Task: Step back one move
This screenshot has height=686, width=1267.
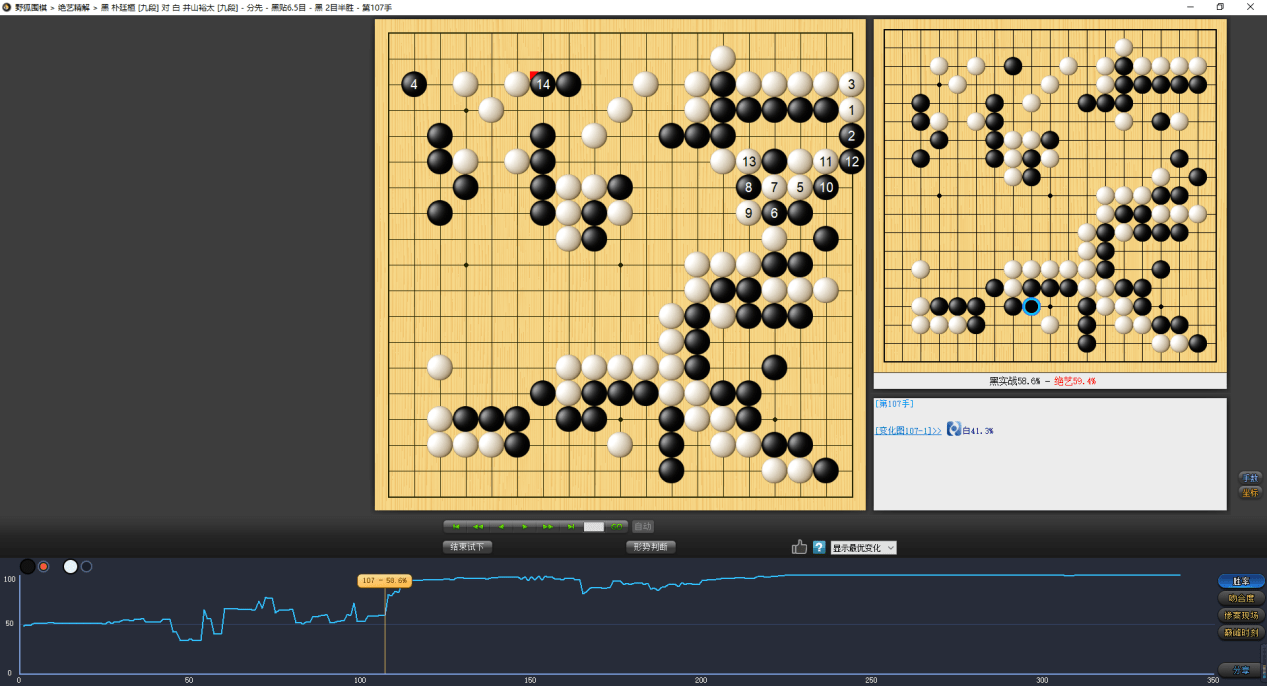Action: click(x=501, y=526)
